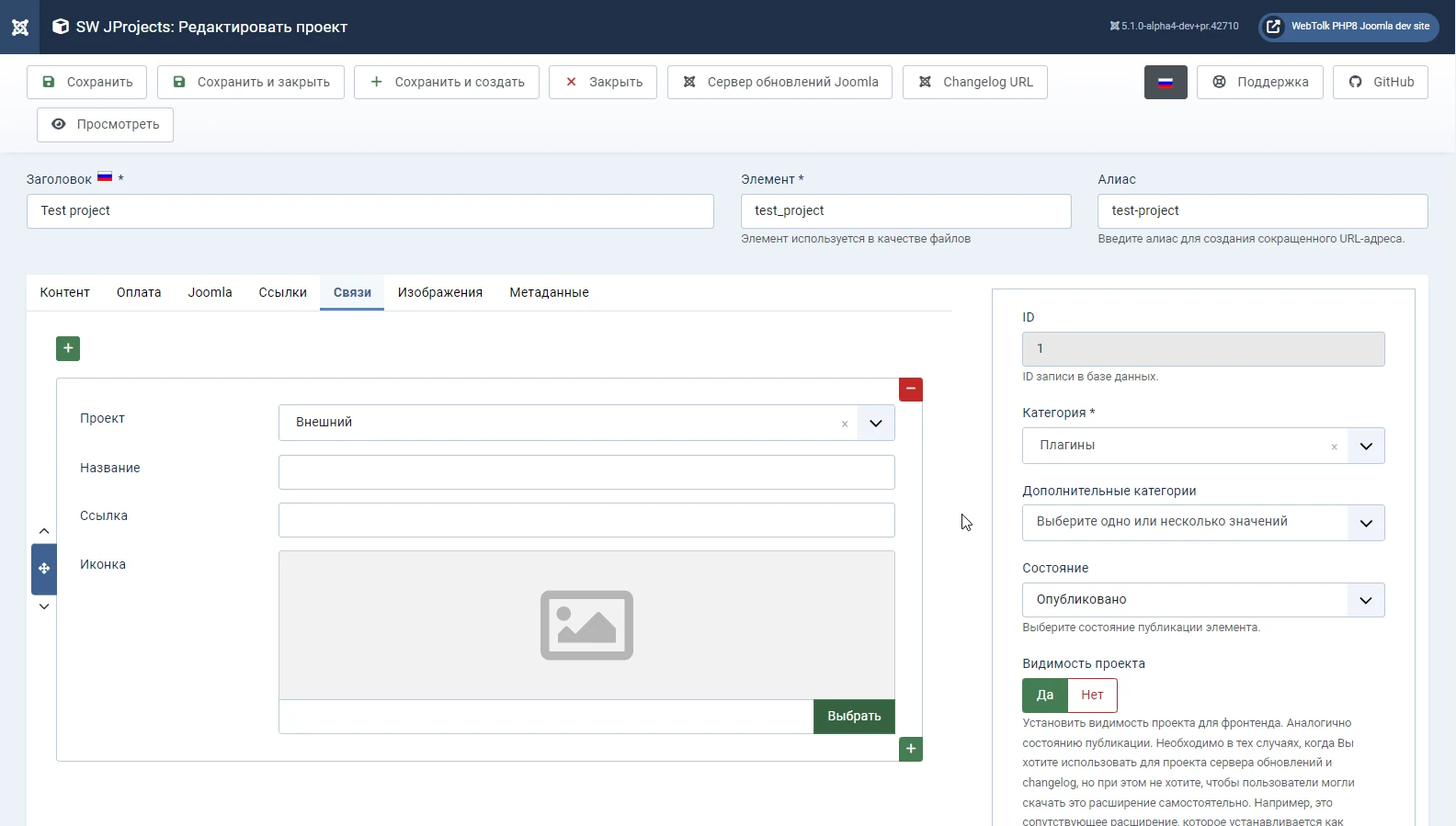Clear the Плагины category with x

point(1334,447)
